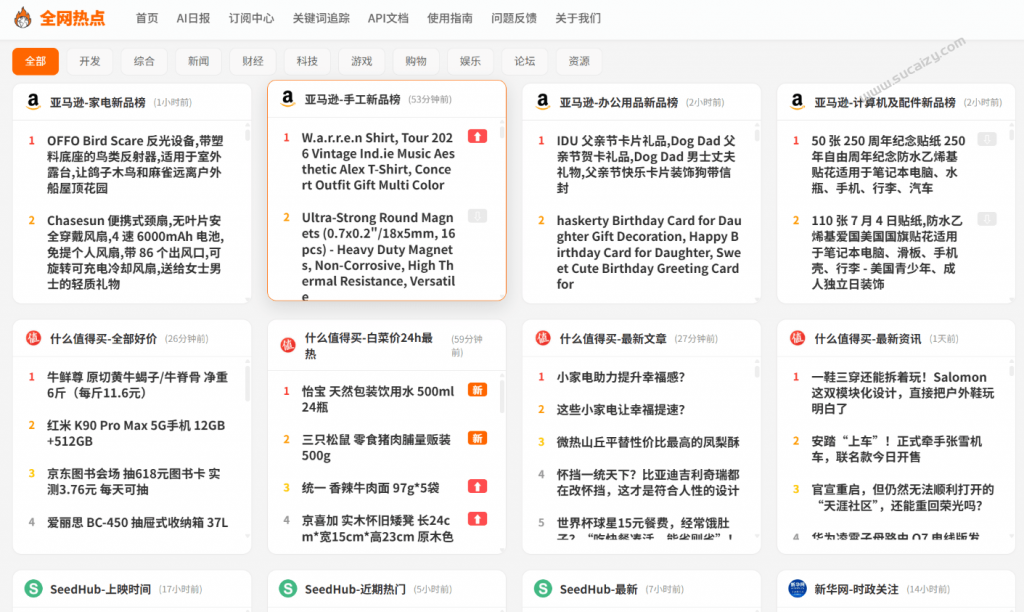1024x612 pixels.
Task: Open 使用指南 page
Action: tap(450, 18)
